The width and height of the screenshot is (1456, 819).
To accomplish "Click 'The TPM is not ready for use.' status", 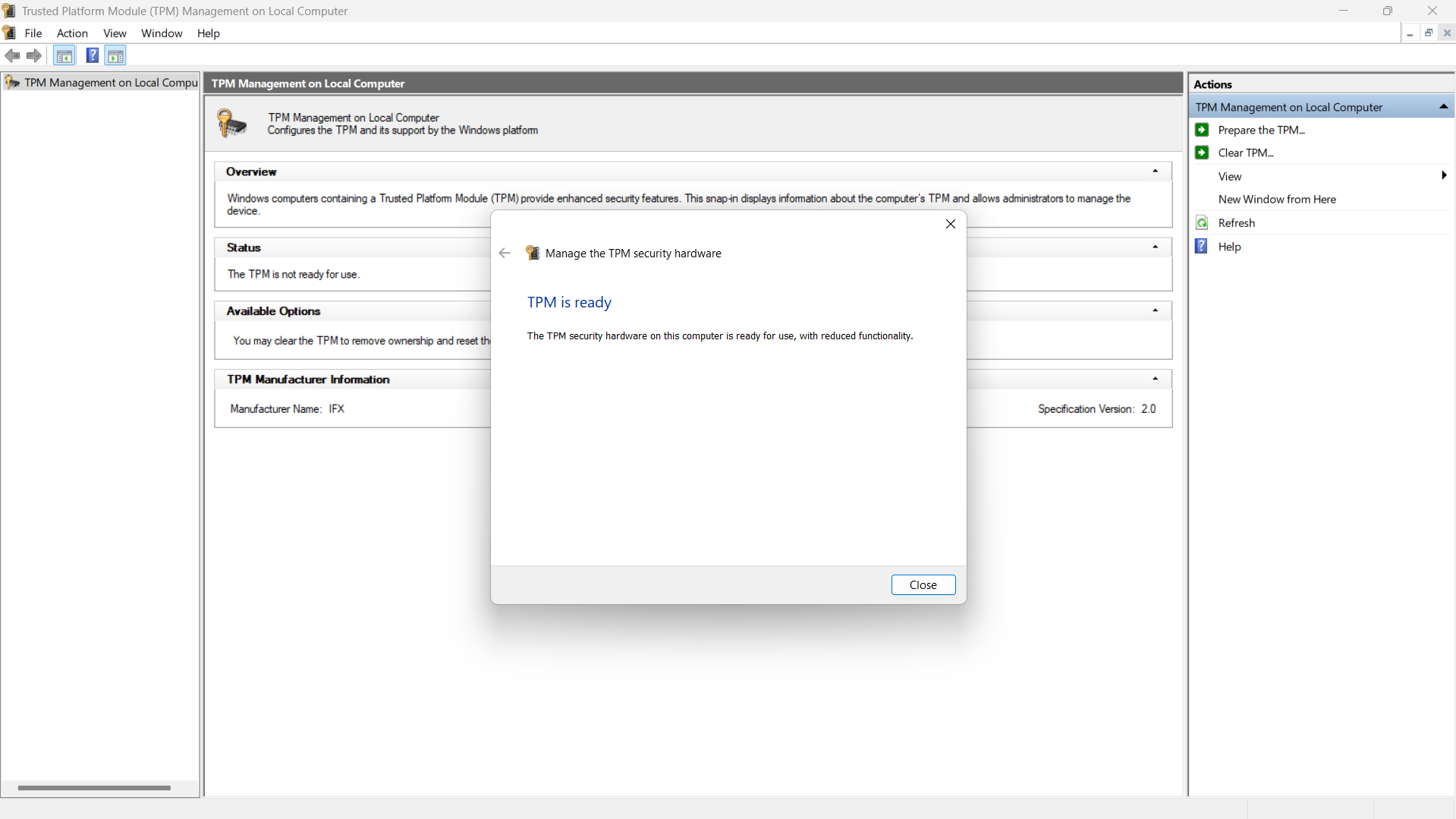I will point(294,274).
